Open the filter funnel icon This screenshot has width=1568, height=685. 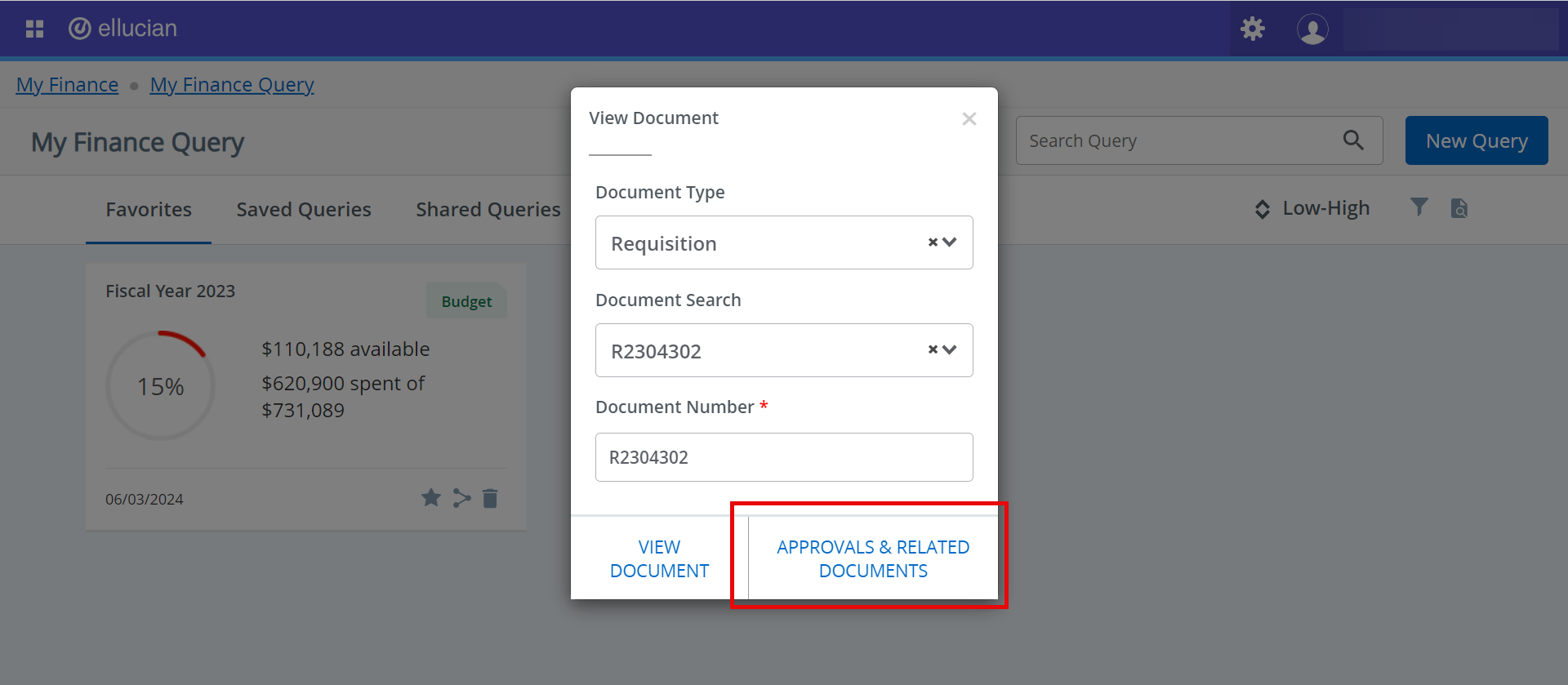[x=1419, y=208]
